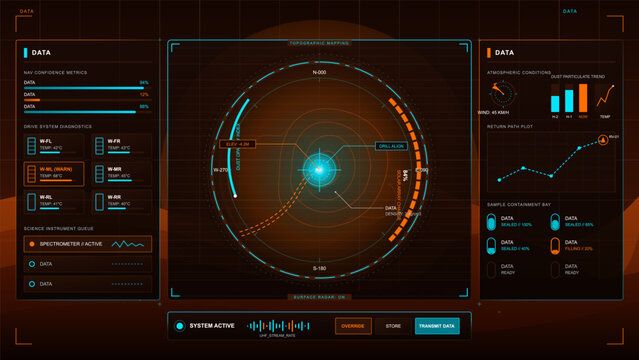Image resolution: width=639 pixels, height=360 pixels.
Task: Click the UHF stream rate waveform
Action: 278,326
